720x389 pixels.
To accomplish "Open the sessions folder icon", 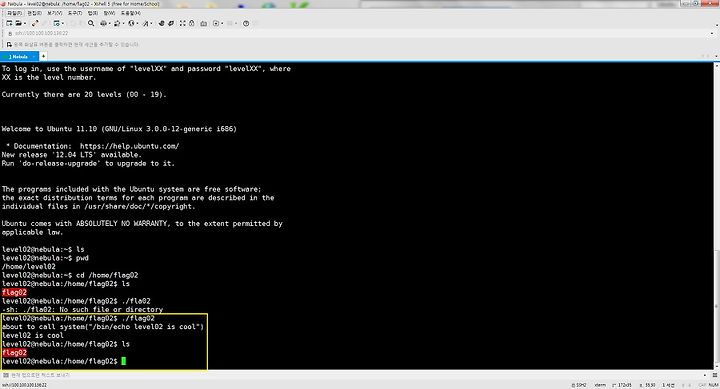I will click(18, 23).
